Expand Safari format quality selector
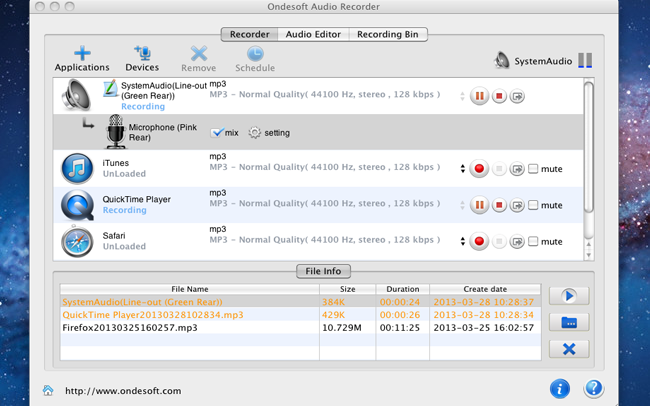 pyautogui.click(x=462, y=241)
